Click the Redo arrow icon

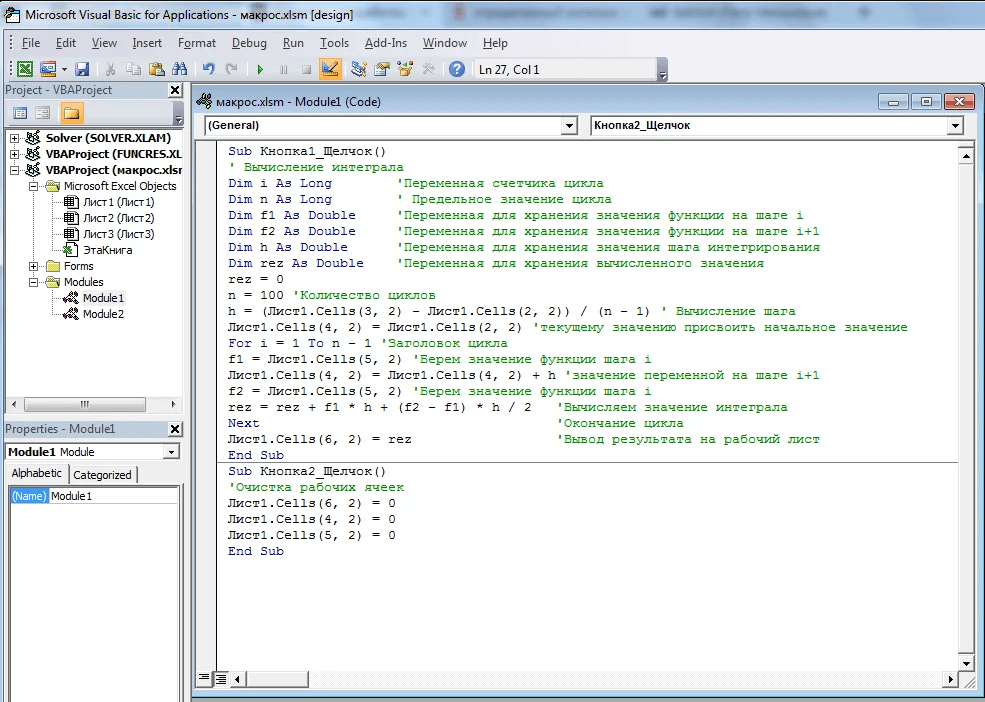[x=231, y=69]
